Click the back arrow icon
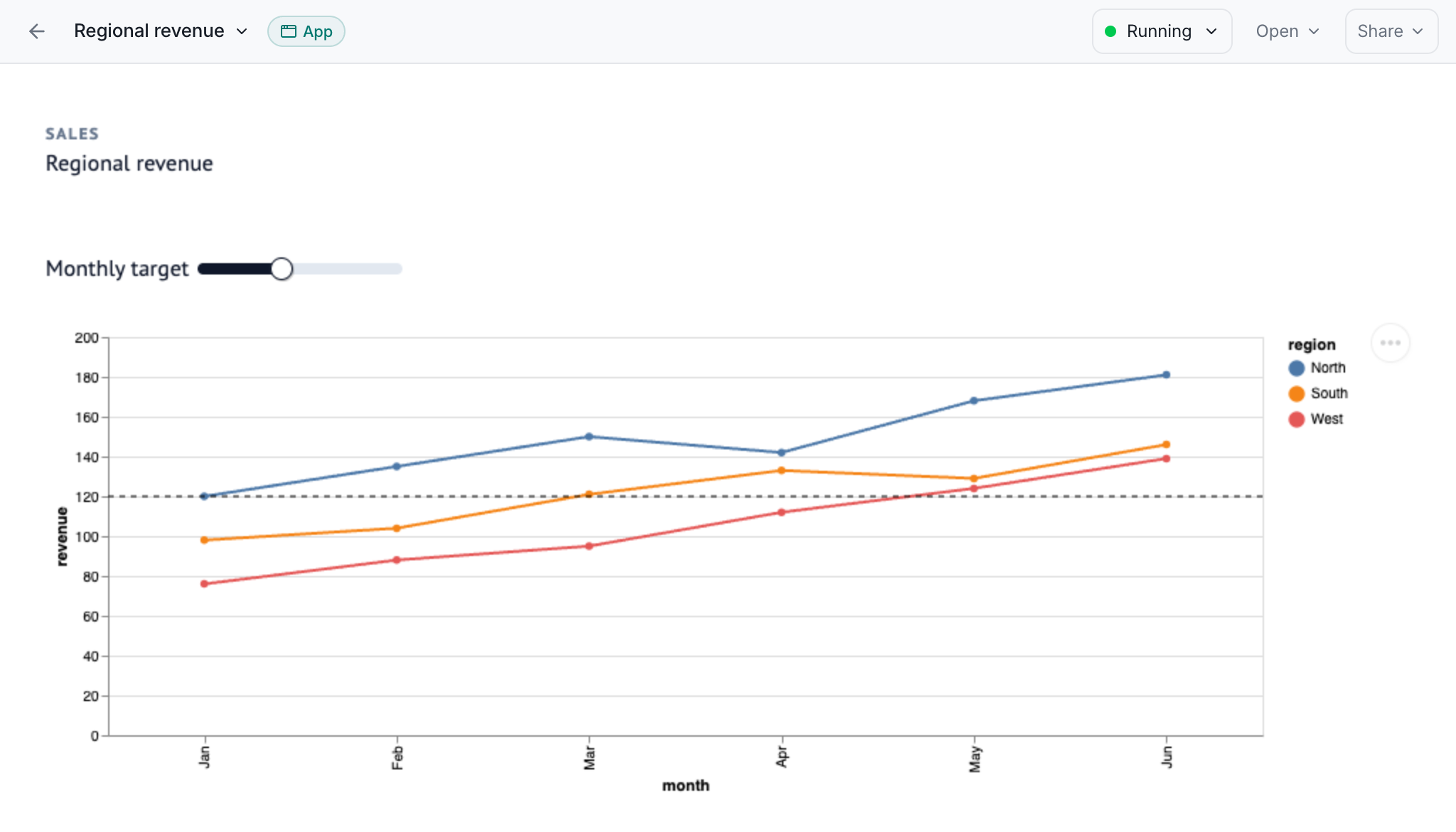The image size is (1456, 832). pyautogui.click(x=37, y=31)
